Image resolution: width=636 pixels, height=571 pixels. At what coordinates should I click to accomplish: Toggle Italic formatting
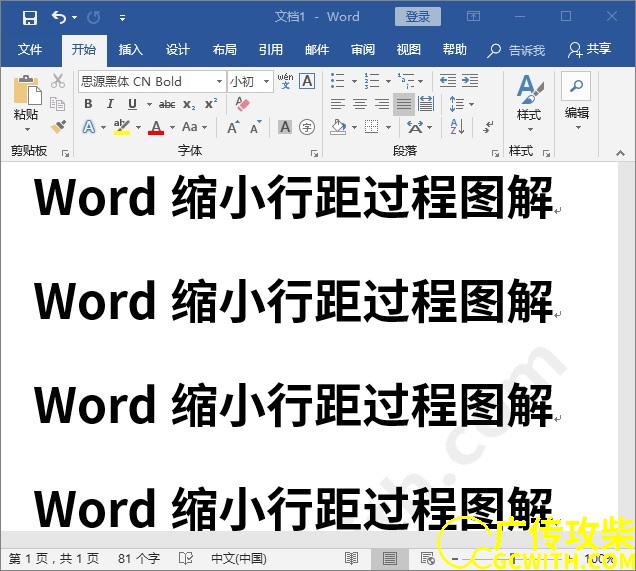click(110, 104)
